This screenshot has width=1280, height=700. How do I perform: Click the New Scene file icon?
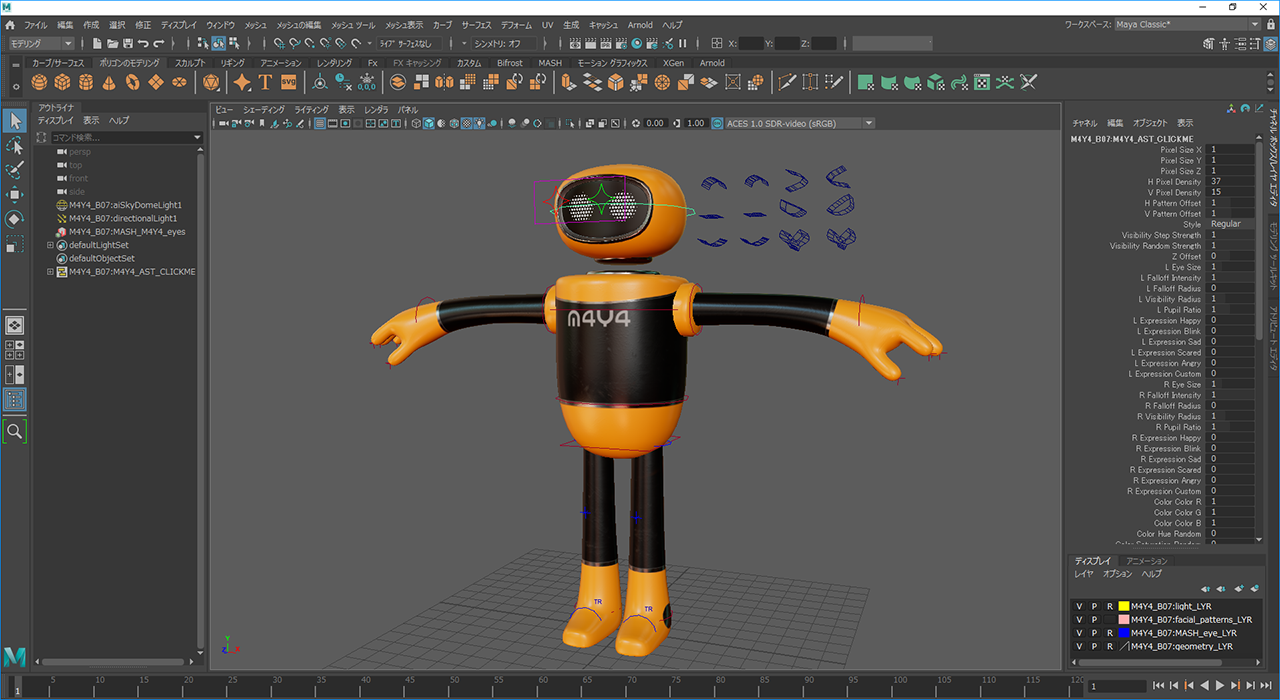click(x=97, y=43)
